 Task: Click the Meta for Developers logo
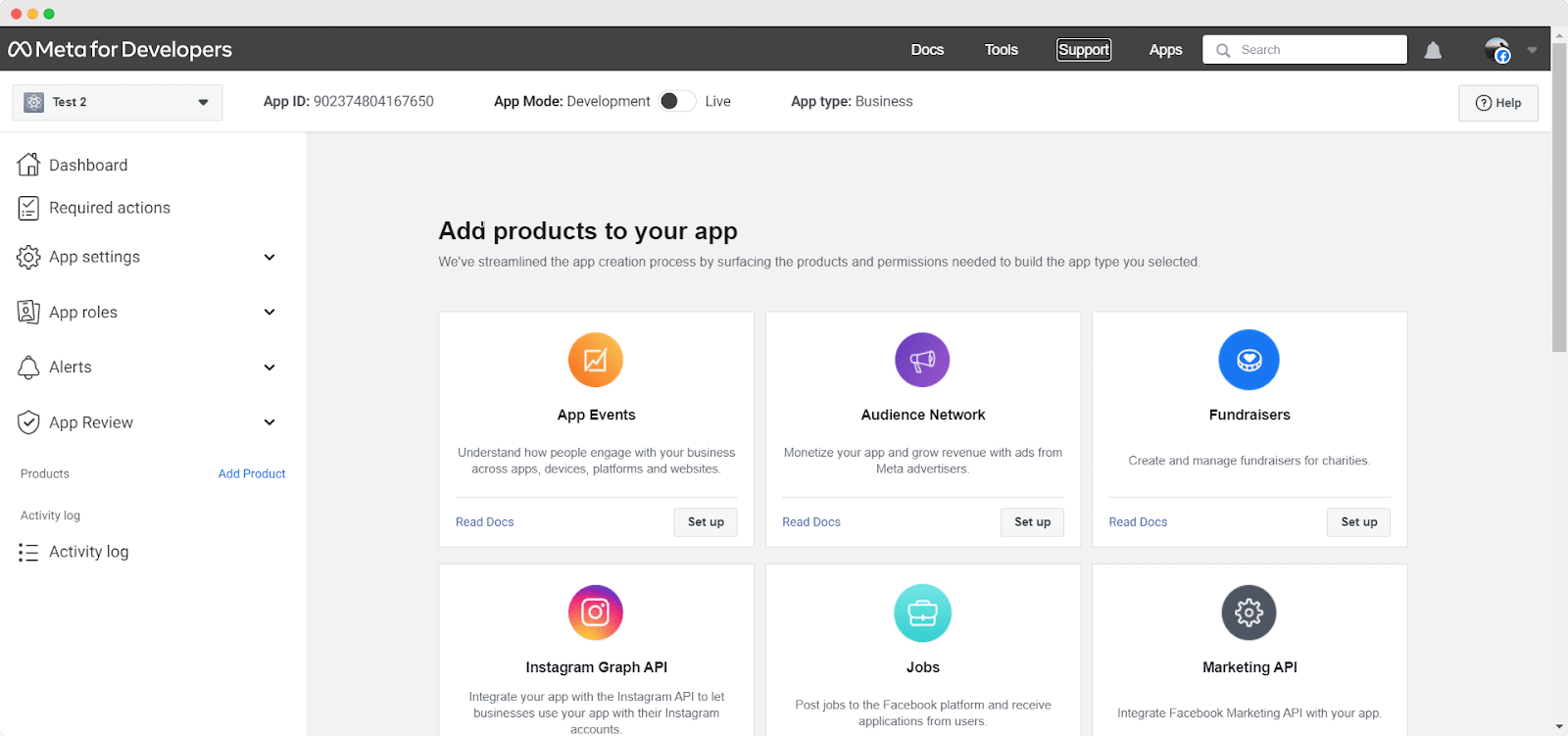pyautogui.click(x=120, y=49)
